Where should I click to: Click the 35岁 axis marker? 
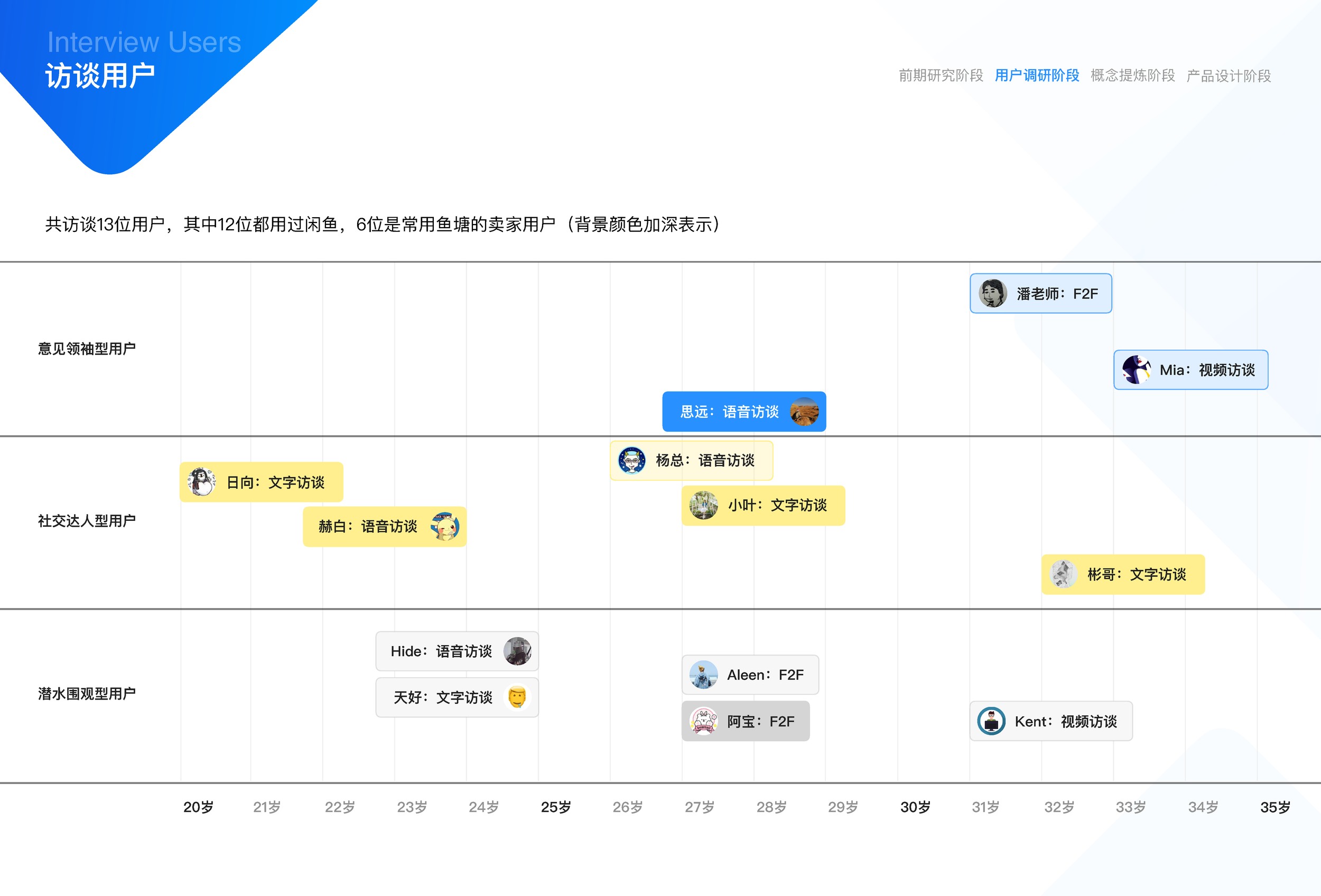pyautogui.click(x=1275, y=807)
